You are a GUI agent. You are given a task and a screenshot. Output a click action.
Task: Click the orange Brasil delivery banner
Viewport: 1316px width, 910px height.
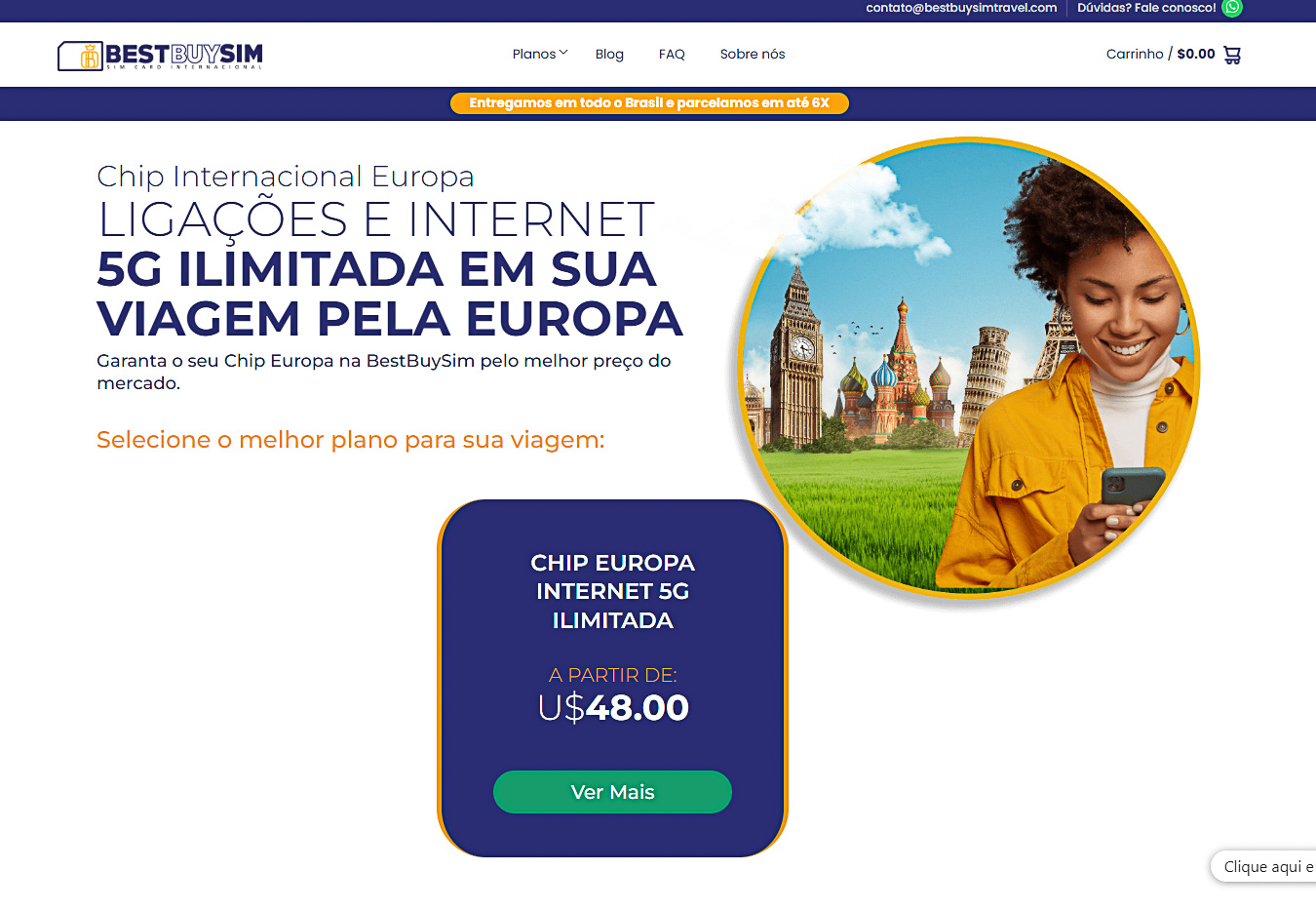[649, 102]
